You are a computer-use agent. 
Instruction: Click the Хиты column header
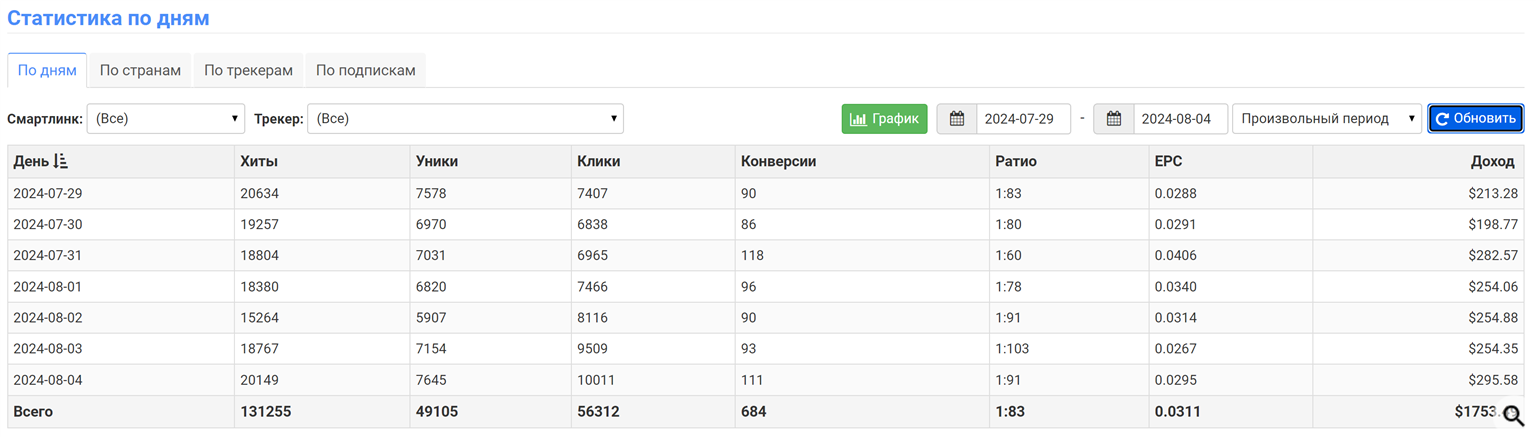(259, 161)
